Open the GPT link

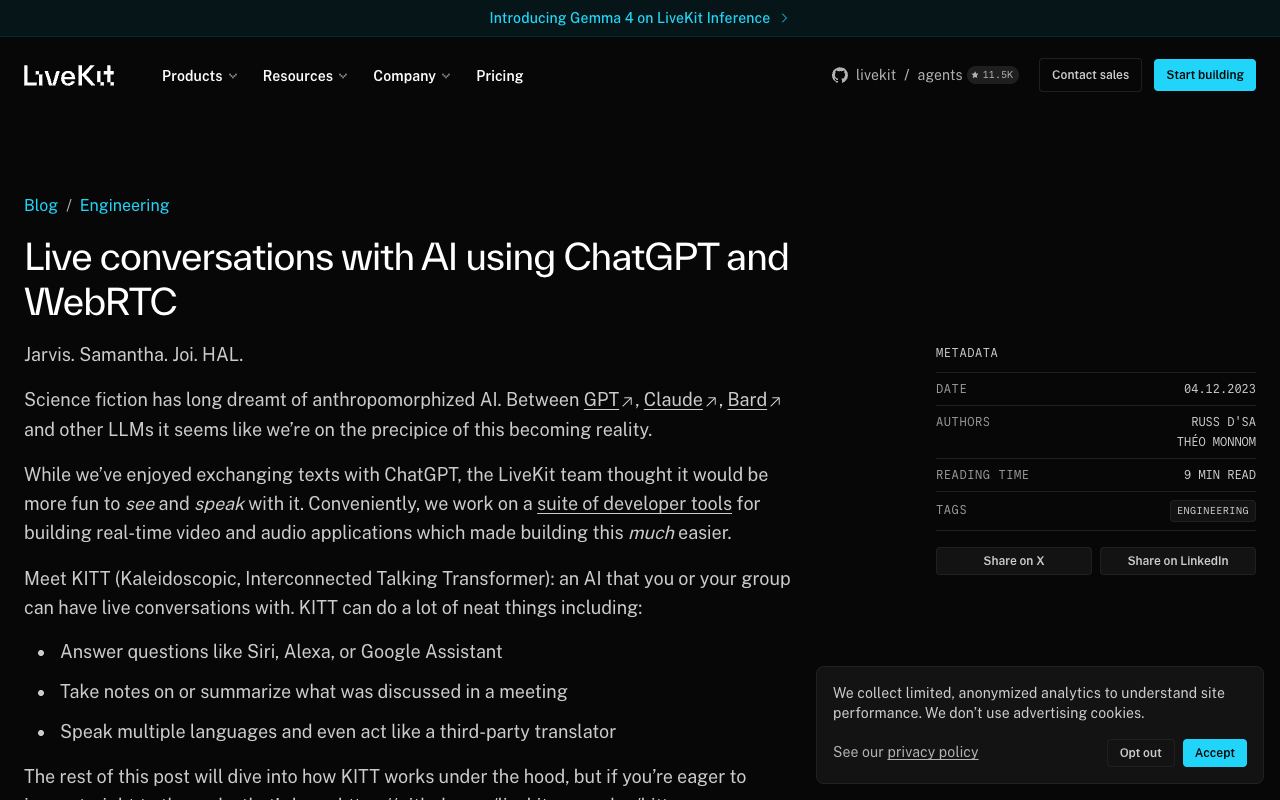601,400
